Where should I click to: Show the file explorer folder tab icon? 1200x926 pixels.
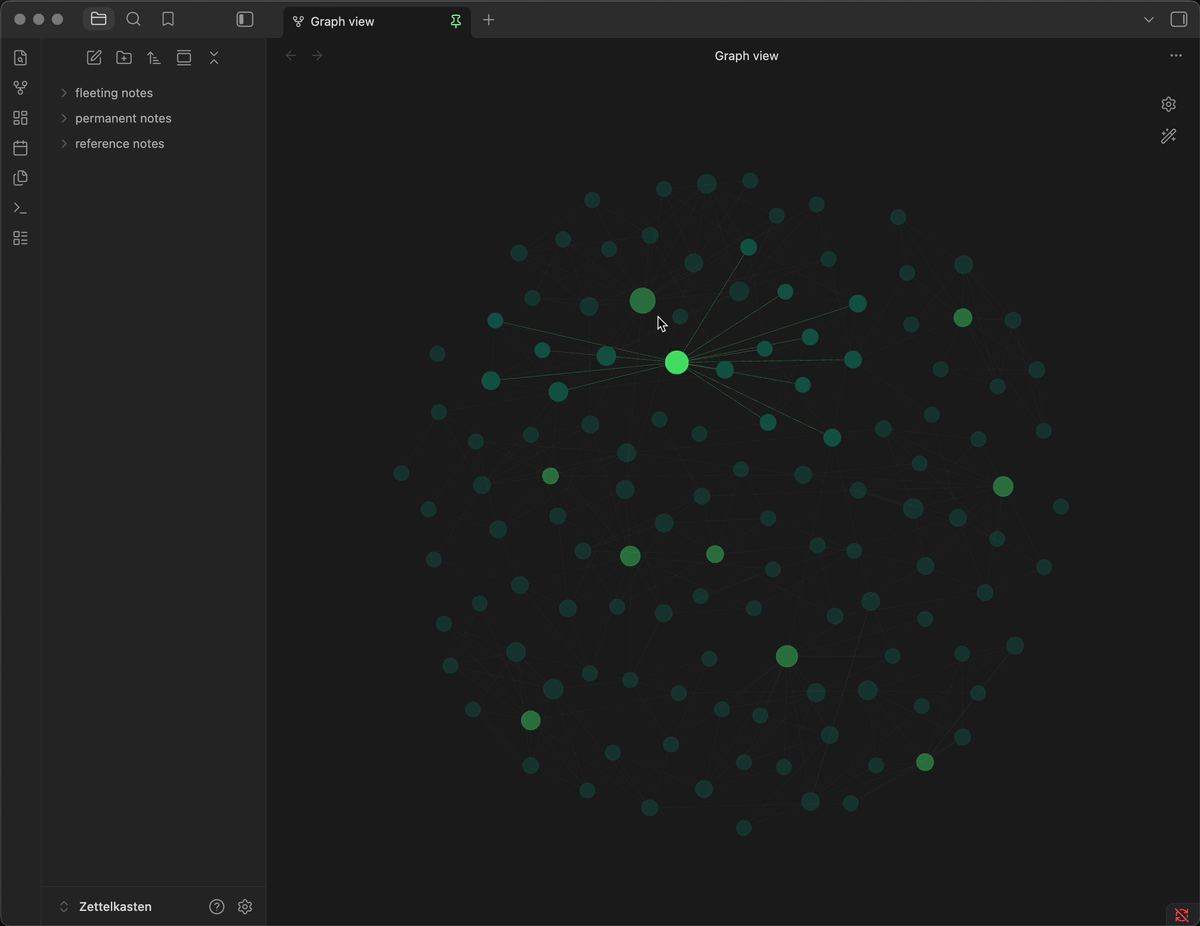click(98, 19)
